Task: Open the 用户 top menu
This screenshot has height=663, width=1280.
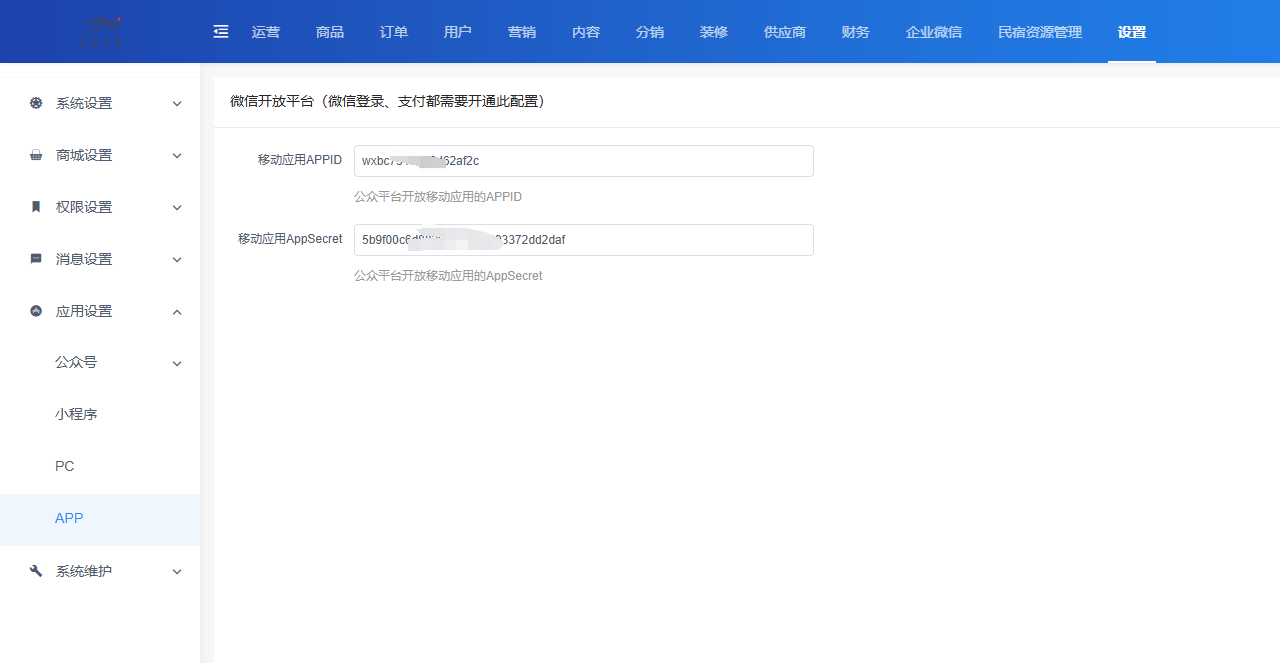Action: click(x=458, y=32)
